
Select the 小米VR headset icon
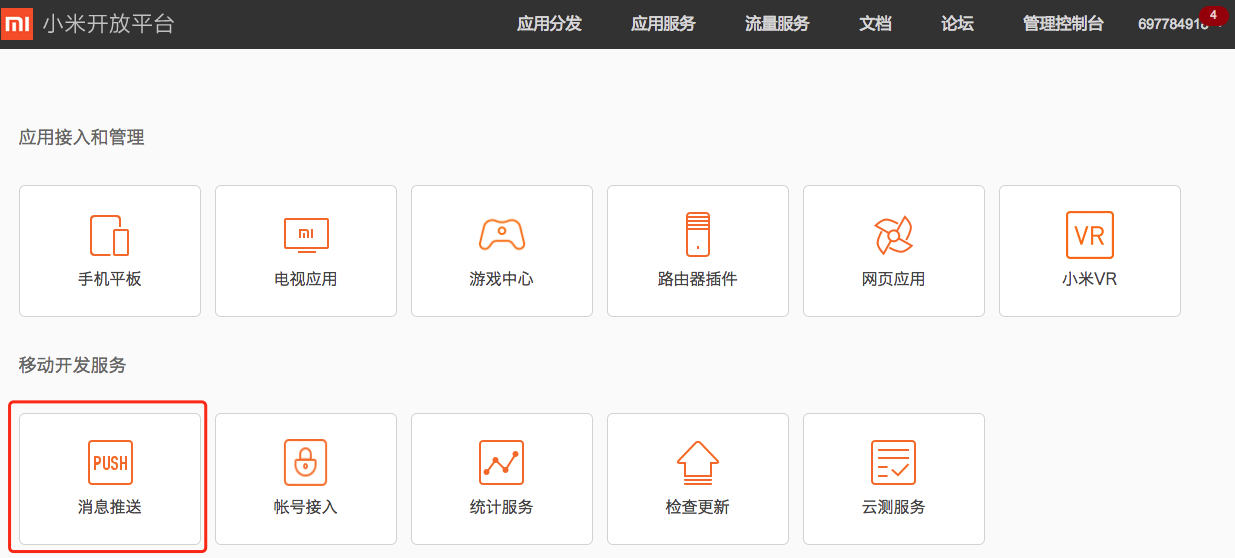point(1089,234)
